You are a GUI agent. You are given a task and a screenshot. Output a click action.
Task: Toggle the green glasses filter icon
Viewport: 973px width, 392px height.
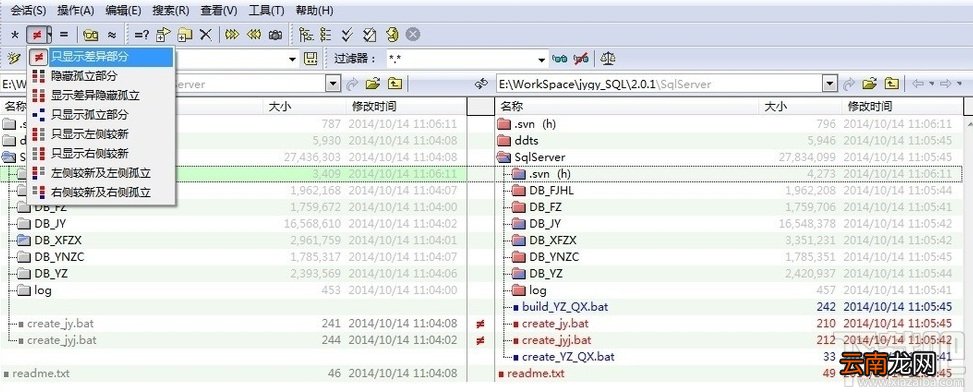[x=560, y=59]
